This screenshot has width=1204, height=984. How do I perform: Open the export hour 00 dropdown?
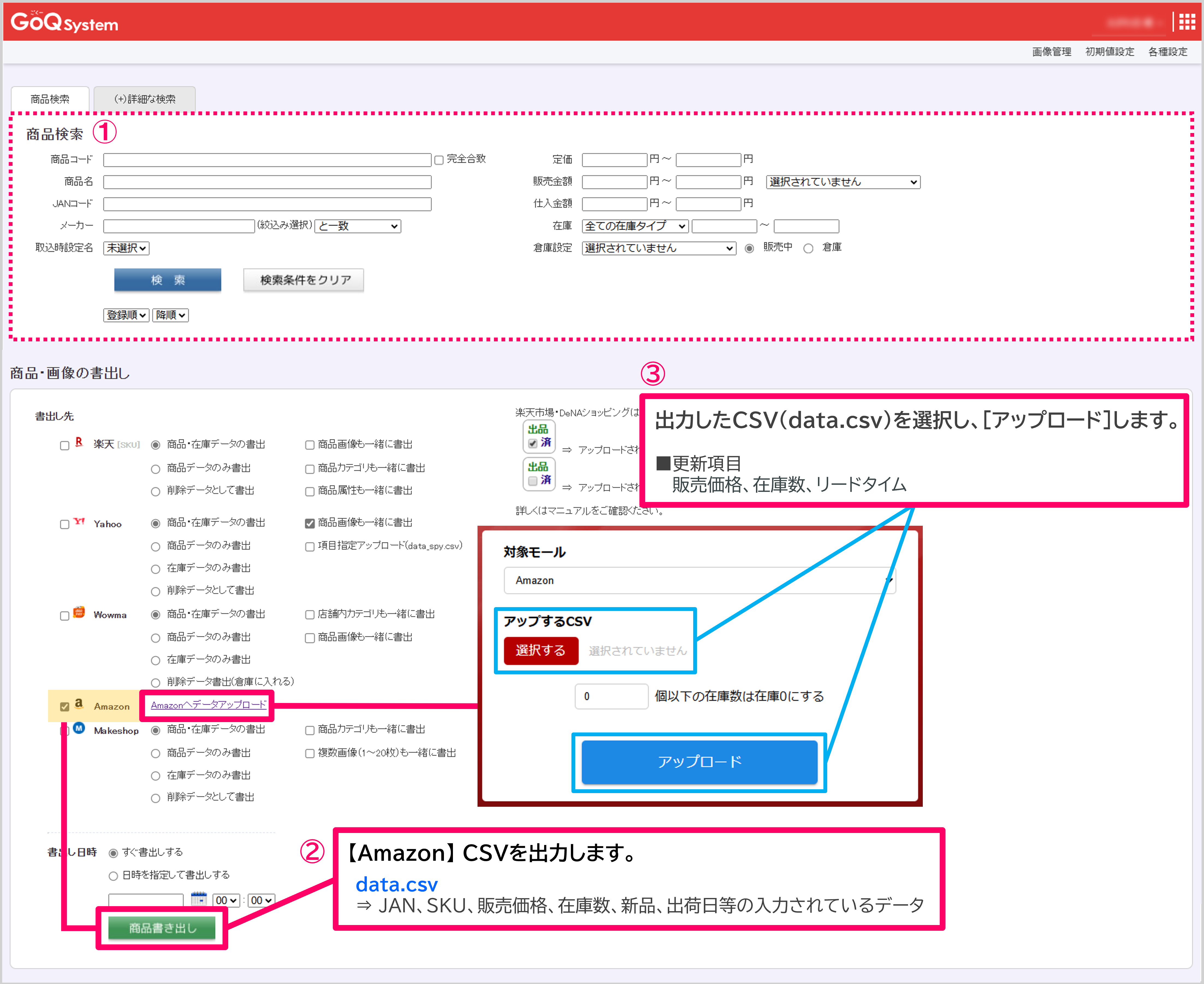[x=227, y=901]
